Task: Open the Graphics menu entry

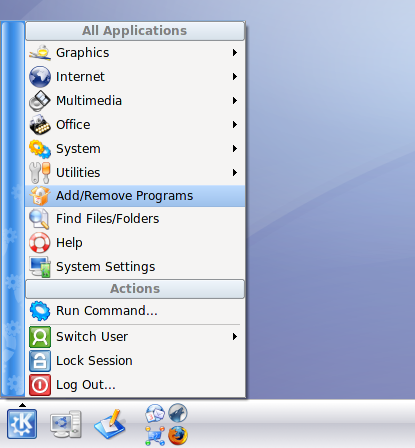Action: 135,53
